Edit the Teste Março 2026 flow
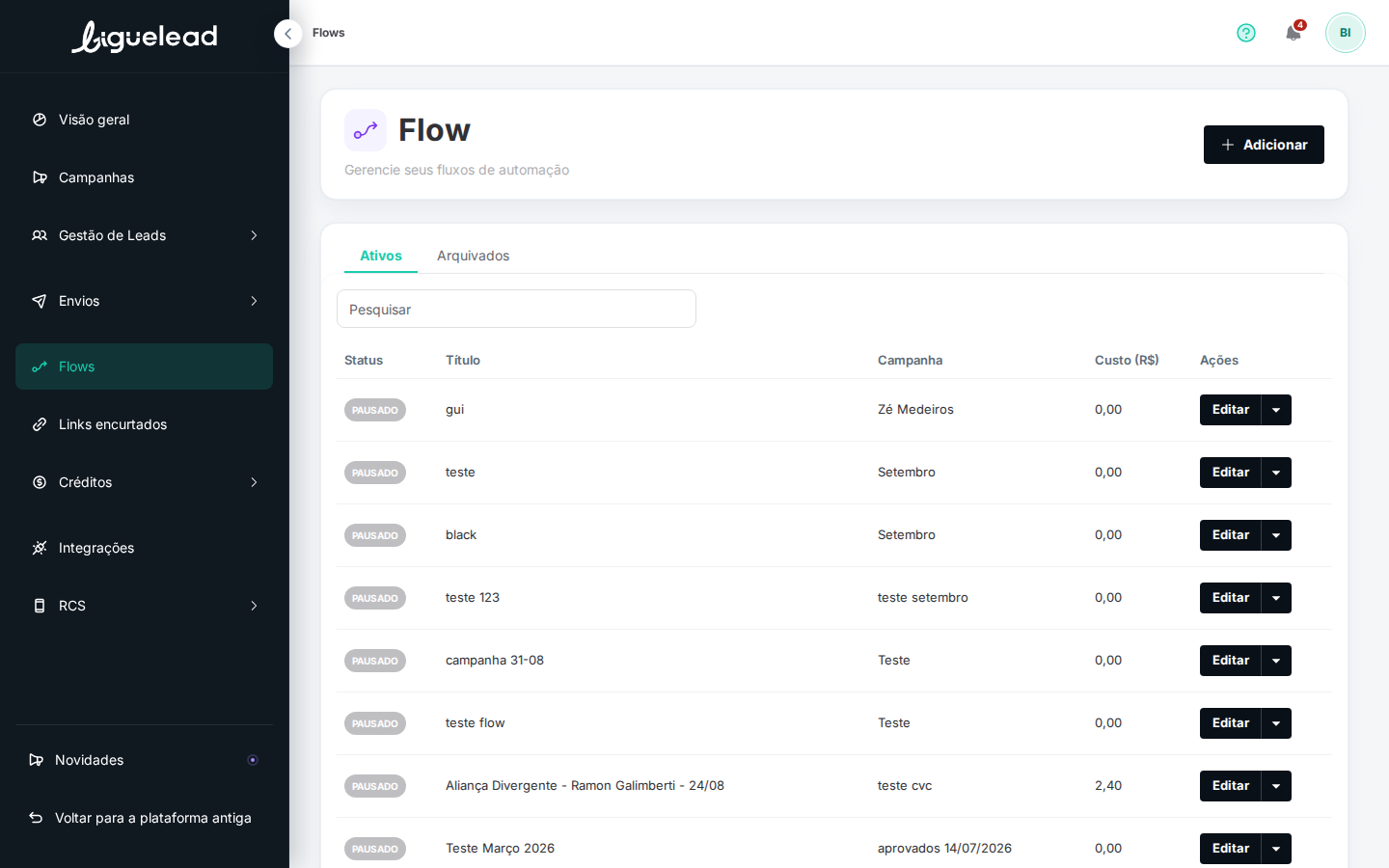This screenshot has width=1389, height=868. click(x=1231, y=849)
